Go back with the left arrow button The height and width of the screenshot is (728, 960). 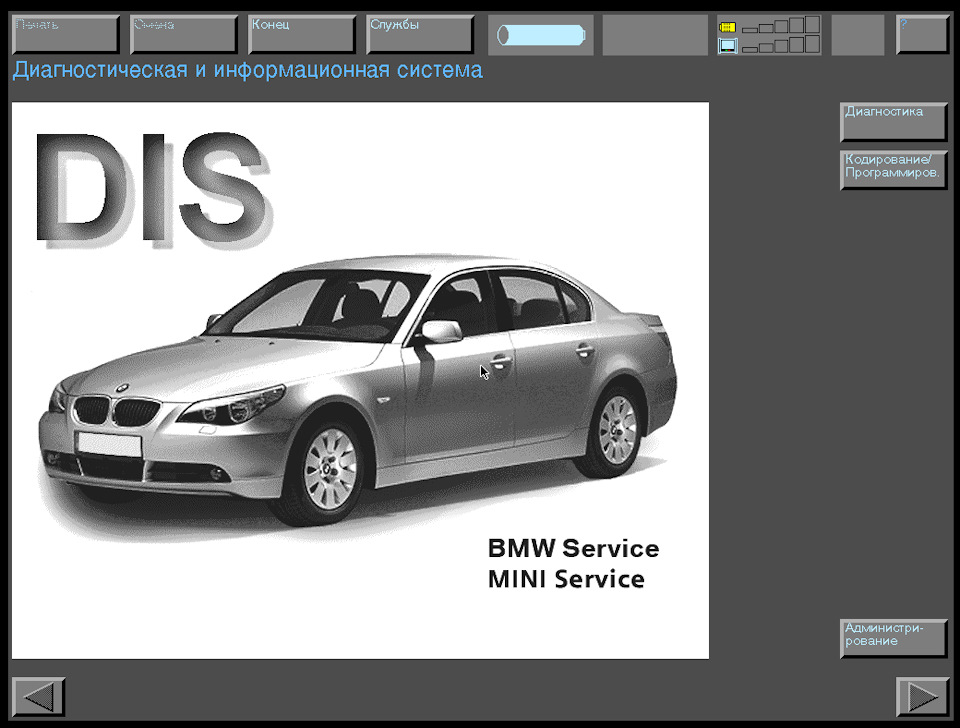(39, 696)
